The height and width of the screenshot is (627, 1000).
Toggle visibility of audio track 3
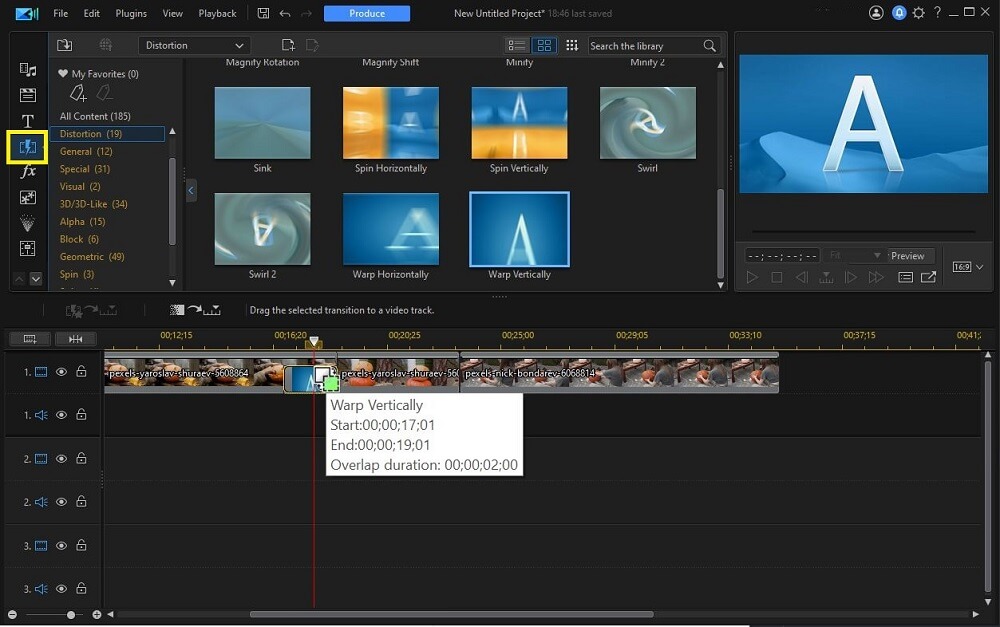(61, 589)
